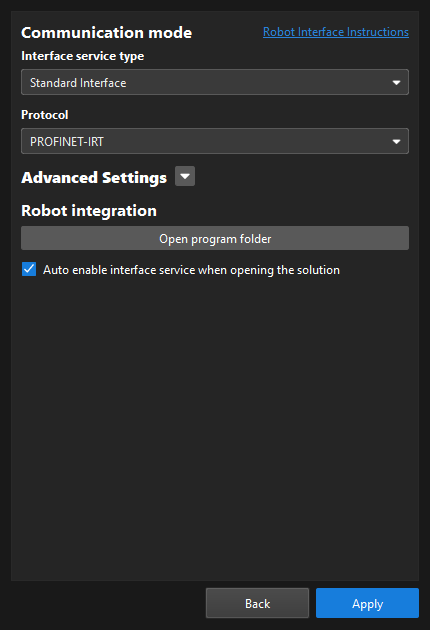Click the empty panel area below checkbox
The height and width of the screenshot is (630, 430).
point(215,426)
